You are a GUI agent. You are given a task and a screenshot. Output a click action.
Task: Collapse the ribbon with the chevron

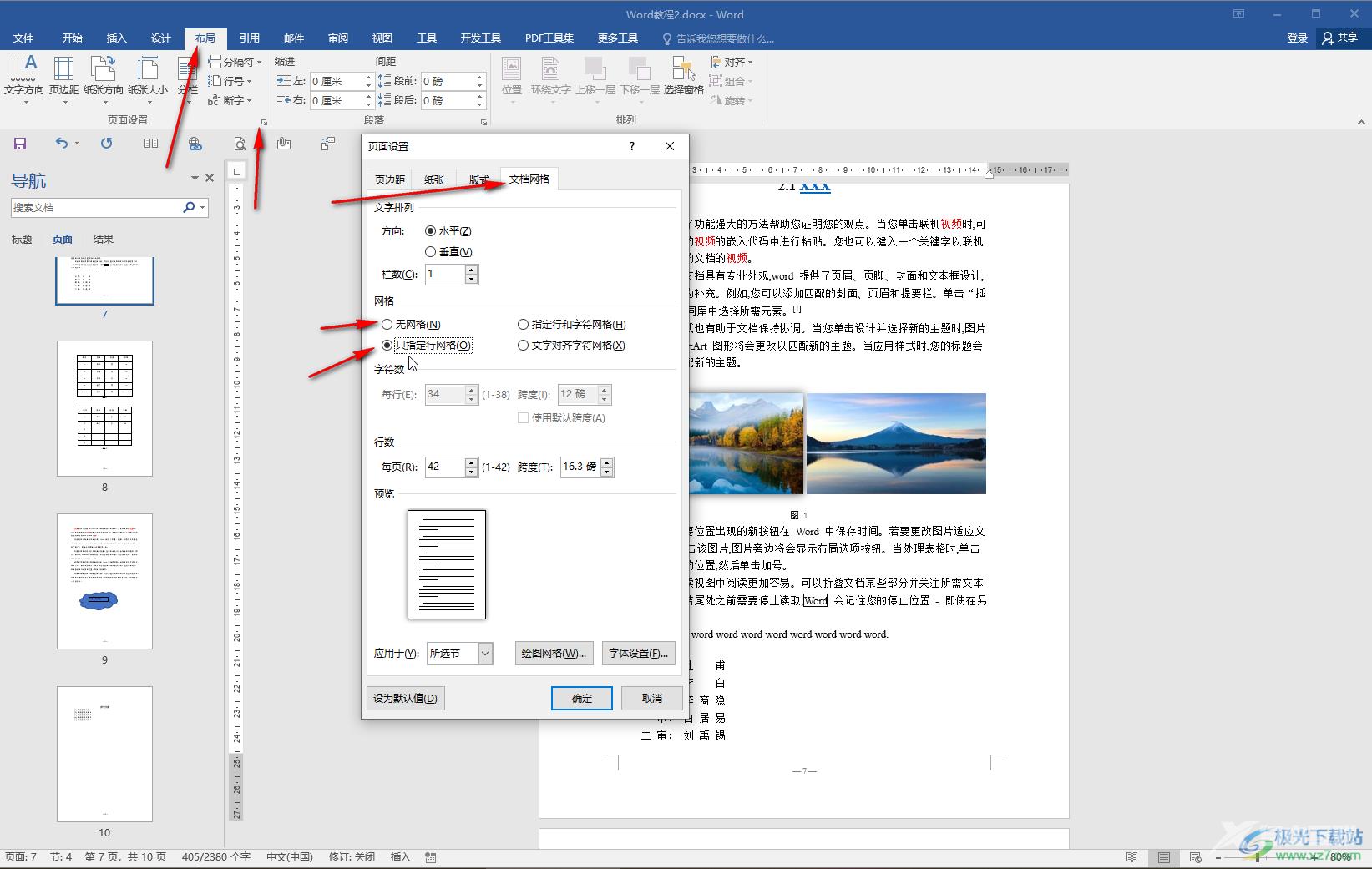point(1361,122)
